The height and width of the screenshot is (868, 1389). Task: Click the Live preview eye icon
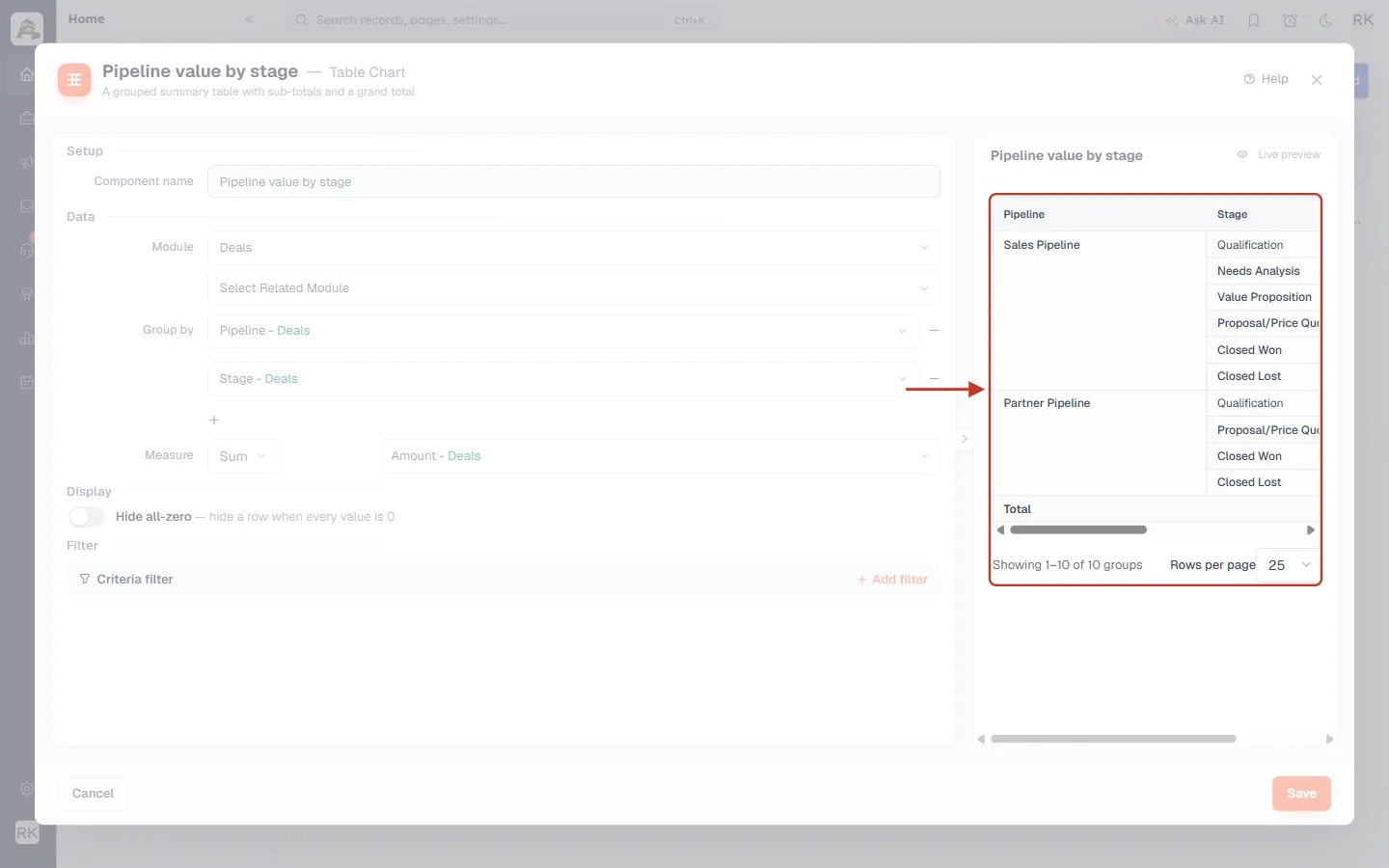(x=1242, y=154)
